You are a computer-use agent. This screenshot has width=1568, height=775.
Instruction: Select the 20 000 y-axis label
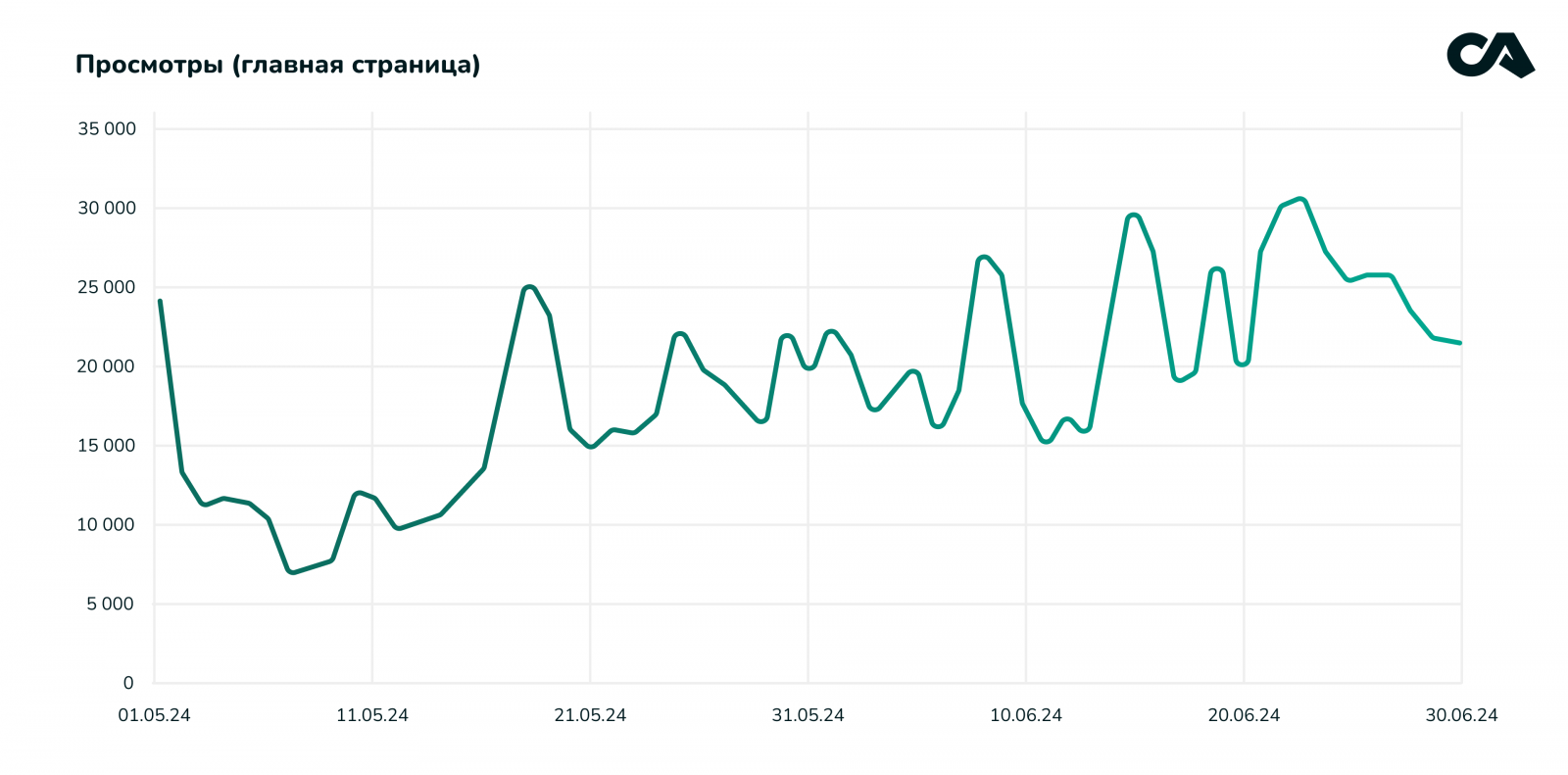(107, 366)
